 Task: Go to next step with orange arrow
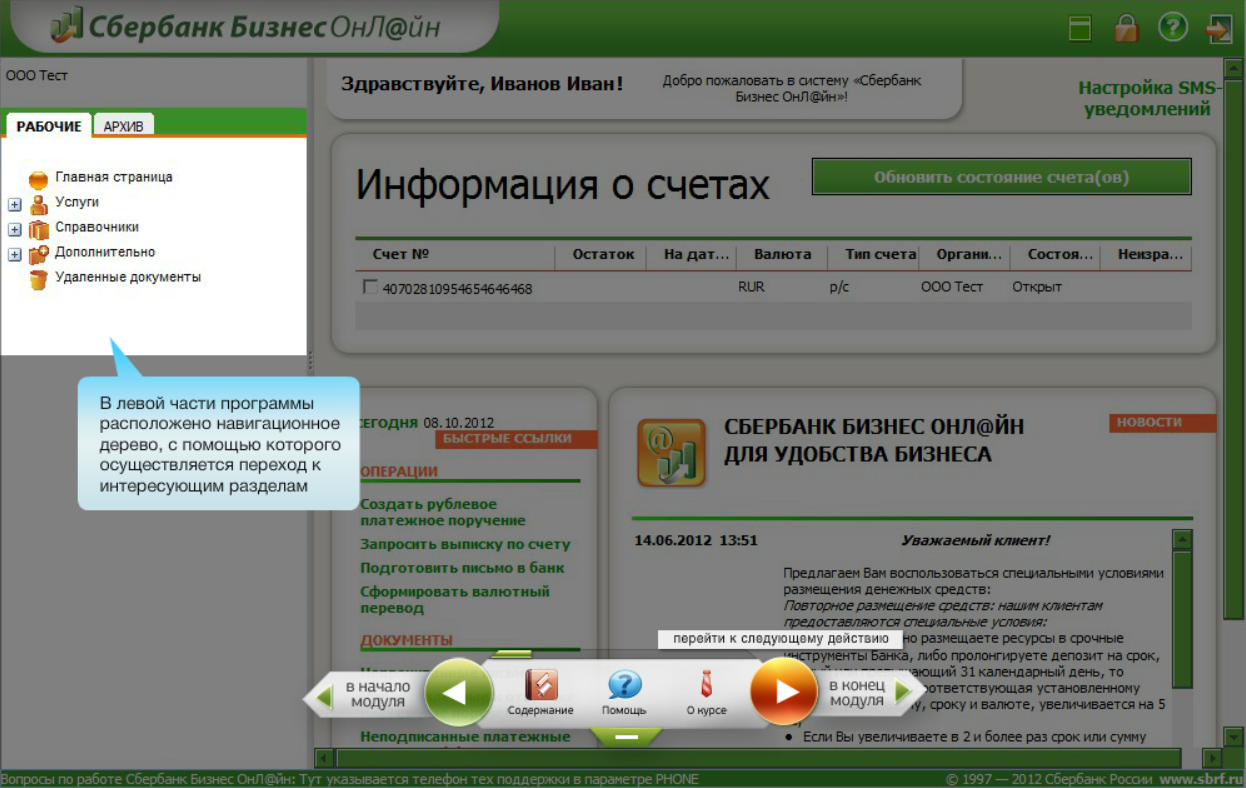click(784, 691)
